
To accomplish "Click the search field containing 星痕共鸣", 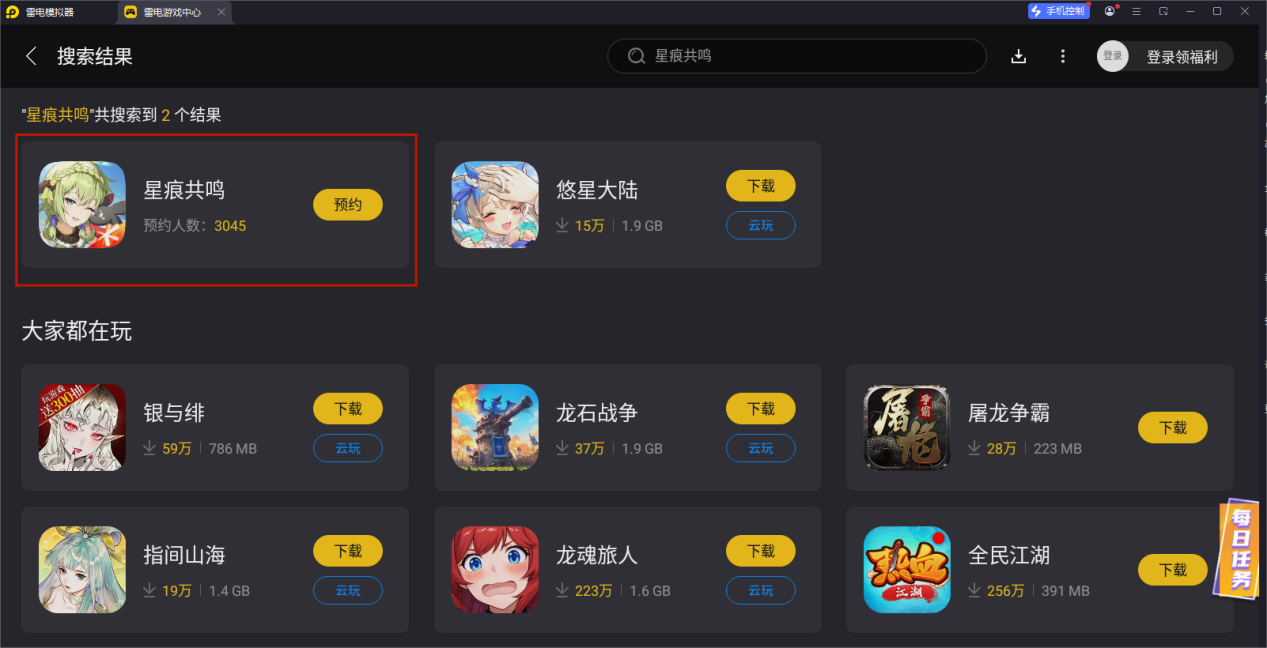I will pos(797,56).
